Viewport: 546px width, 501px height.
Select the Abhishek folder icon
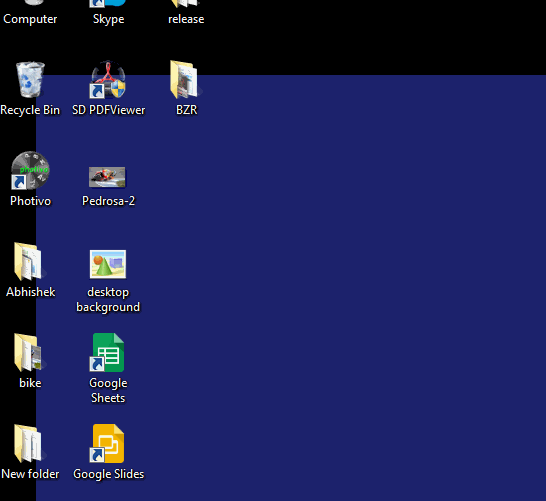pos(29,261)
